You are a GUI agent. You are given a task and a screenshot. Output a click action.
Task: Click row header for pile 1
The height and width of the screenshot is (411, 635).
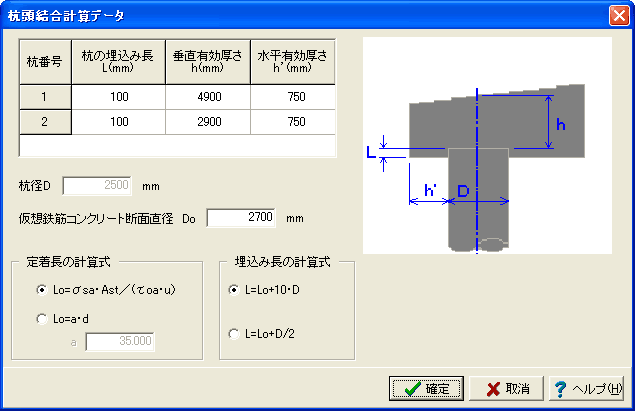[x=45, y=97]
